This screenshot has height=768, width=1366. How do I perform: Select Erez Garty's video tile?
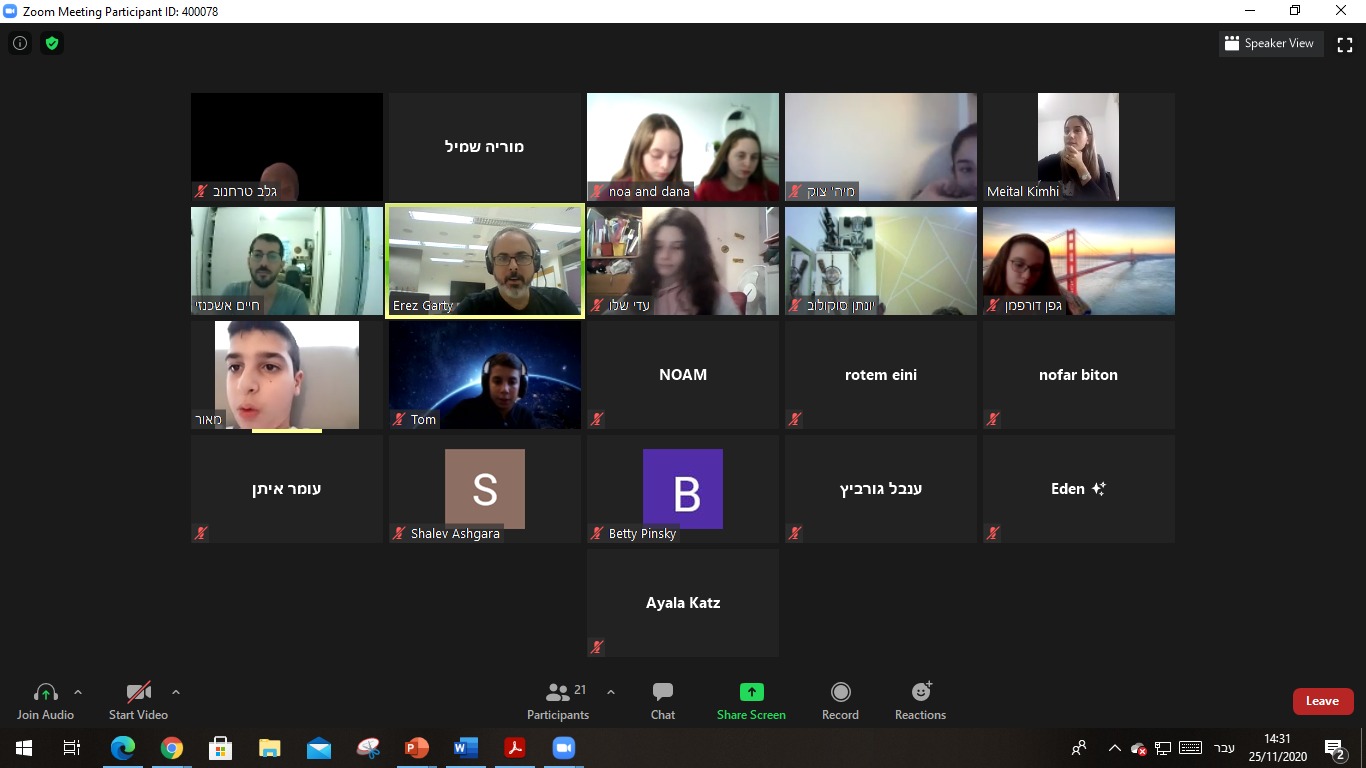coord(485,261)
